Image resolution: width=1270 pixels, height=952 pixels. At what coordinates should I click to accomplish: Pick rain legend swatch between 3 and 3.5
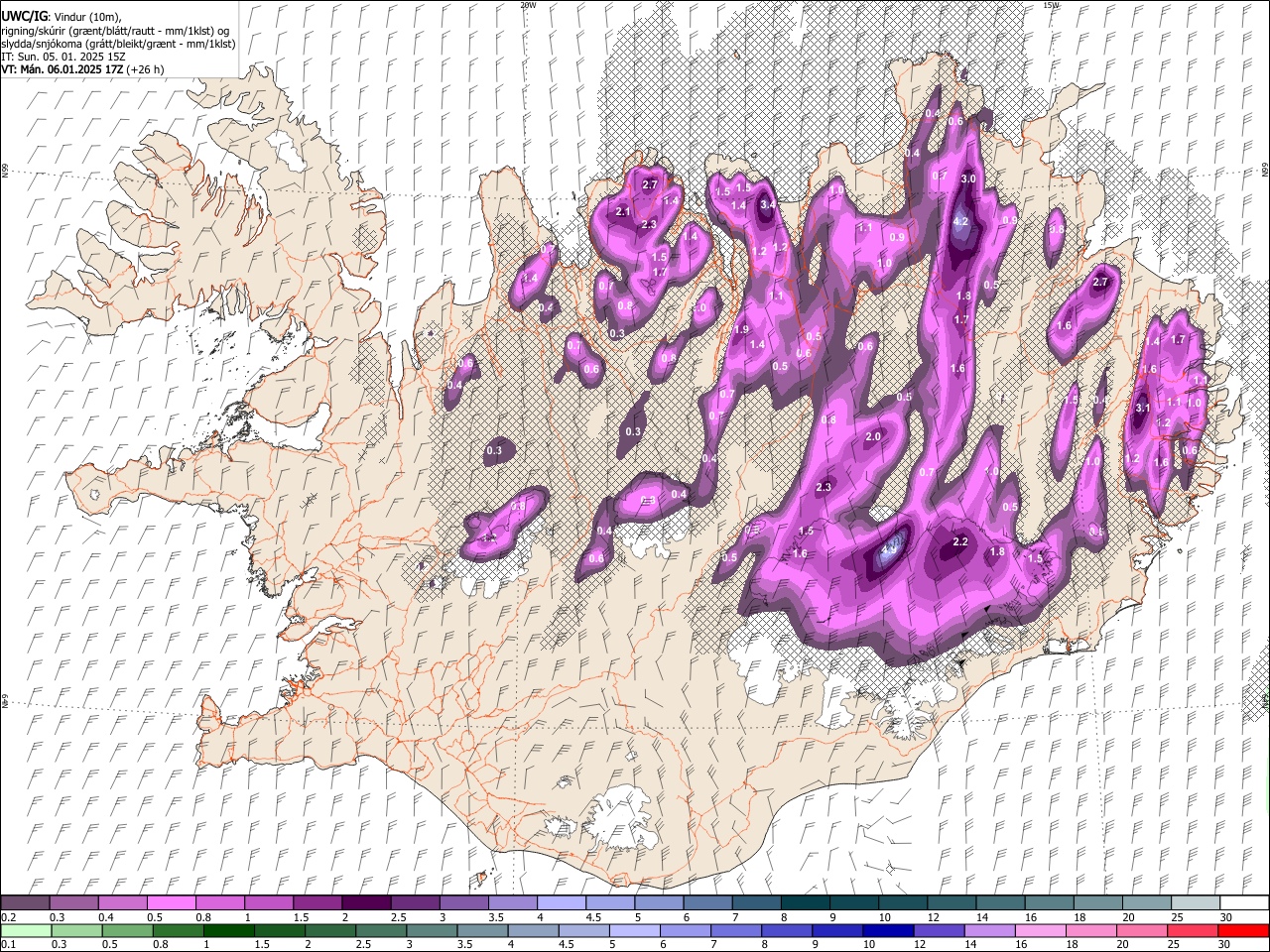tap(432, 930)
